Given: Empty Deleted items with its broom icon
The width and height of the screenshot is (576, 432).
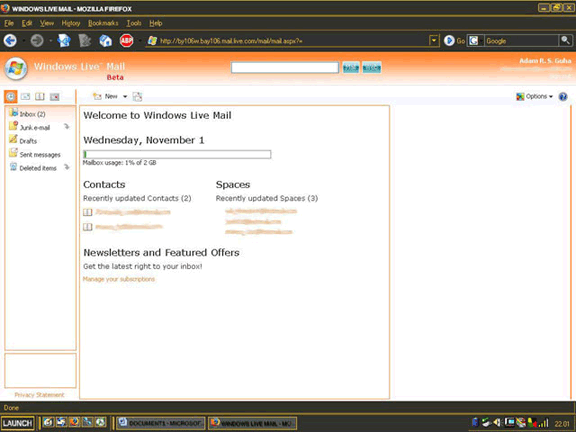Looking at the screenshot, I should point(66,167).
